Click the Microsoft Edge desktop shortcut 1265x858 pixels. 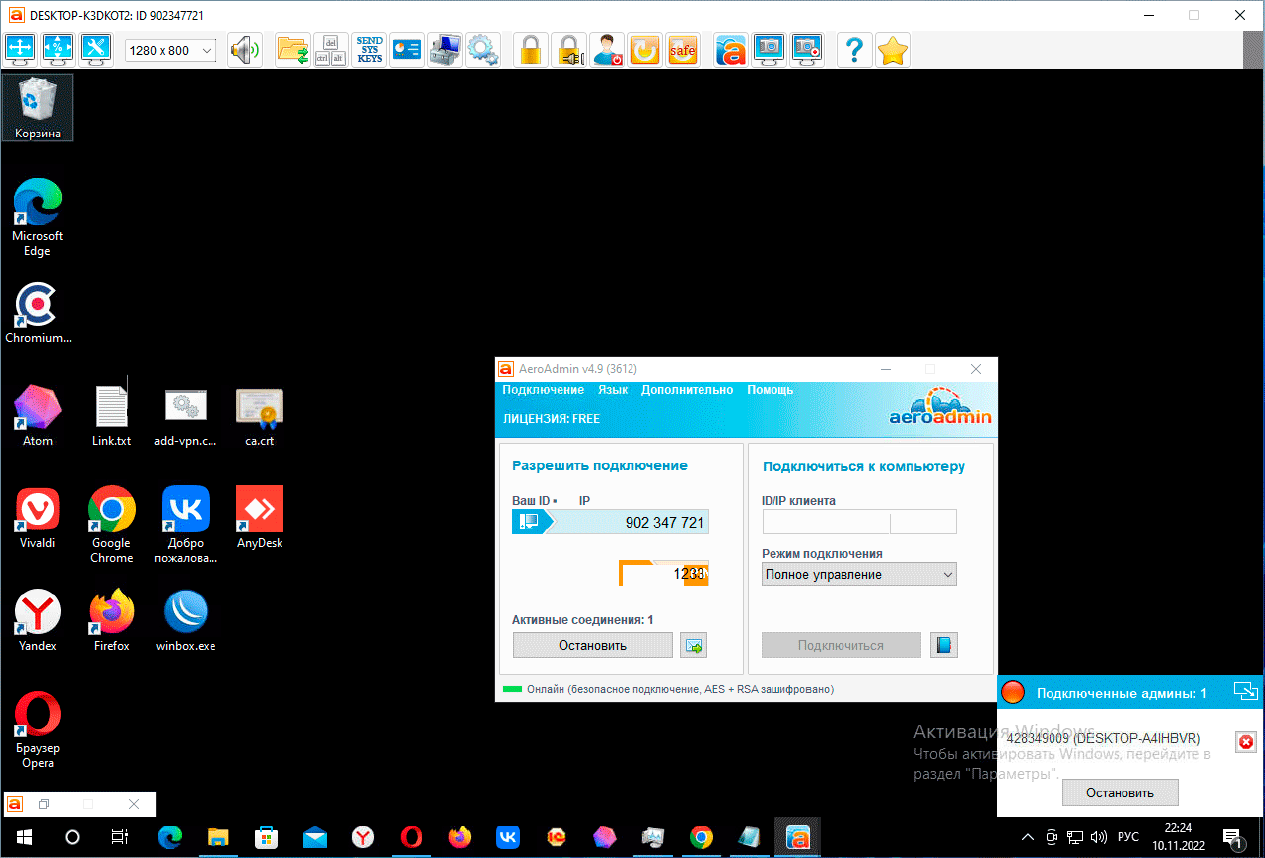click(x=38, y=217)
